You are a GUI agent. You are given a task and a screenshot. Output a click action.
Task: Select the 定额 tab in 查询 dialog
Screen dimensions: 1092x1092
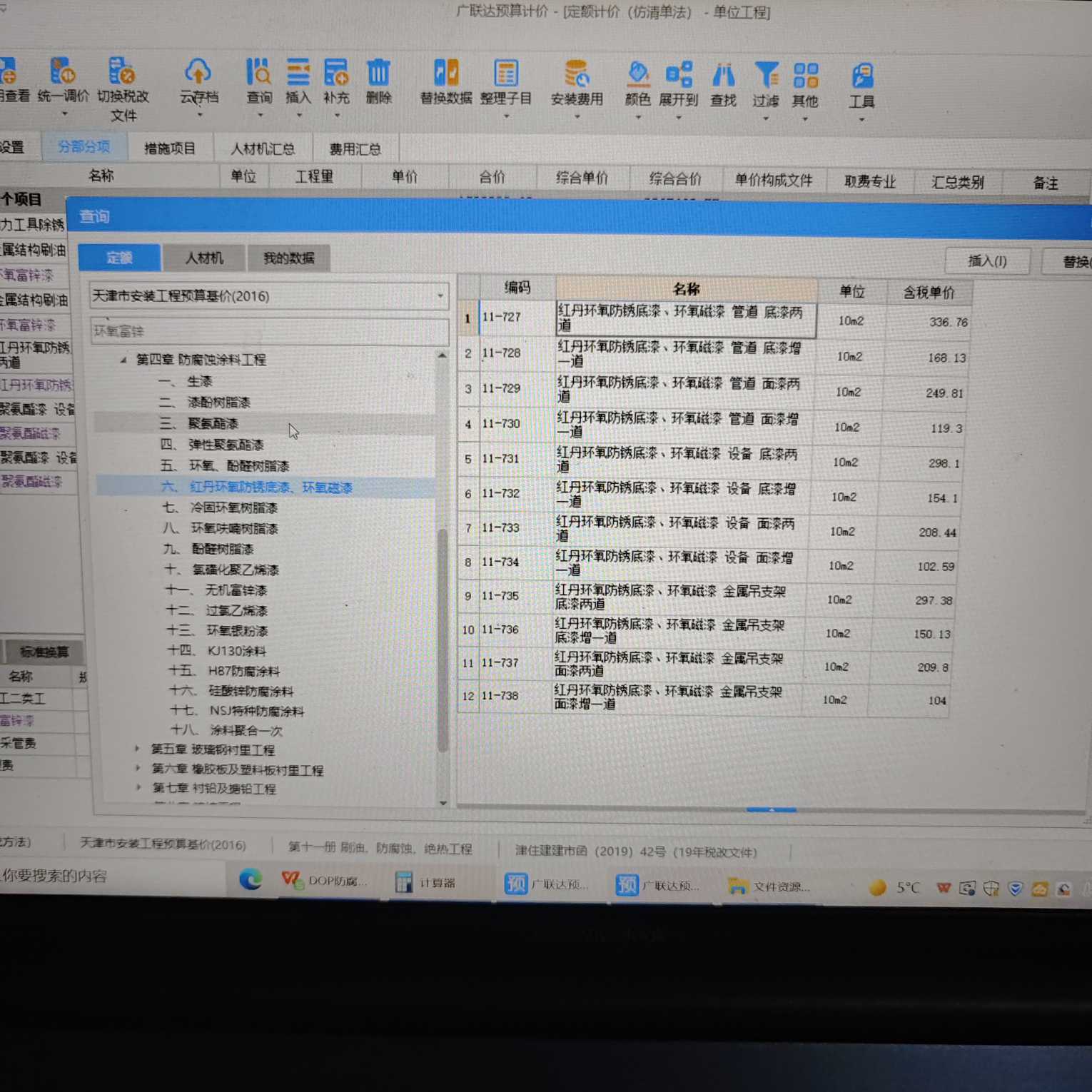119,258
